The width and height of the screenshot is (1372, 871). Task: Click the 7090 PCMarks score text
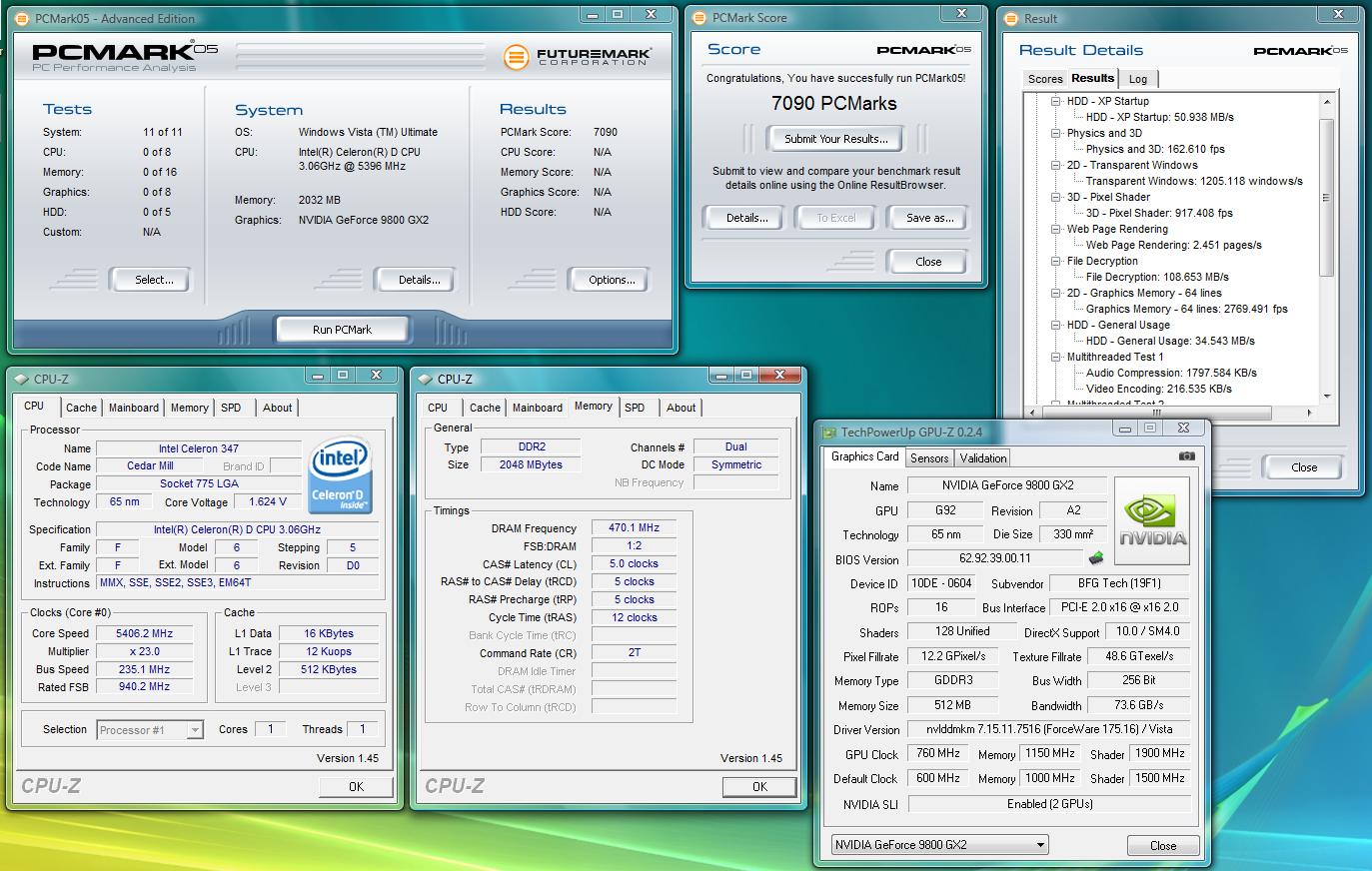834,103
